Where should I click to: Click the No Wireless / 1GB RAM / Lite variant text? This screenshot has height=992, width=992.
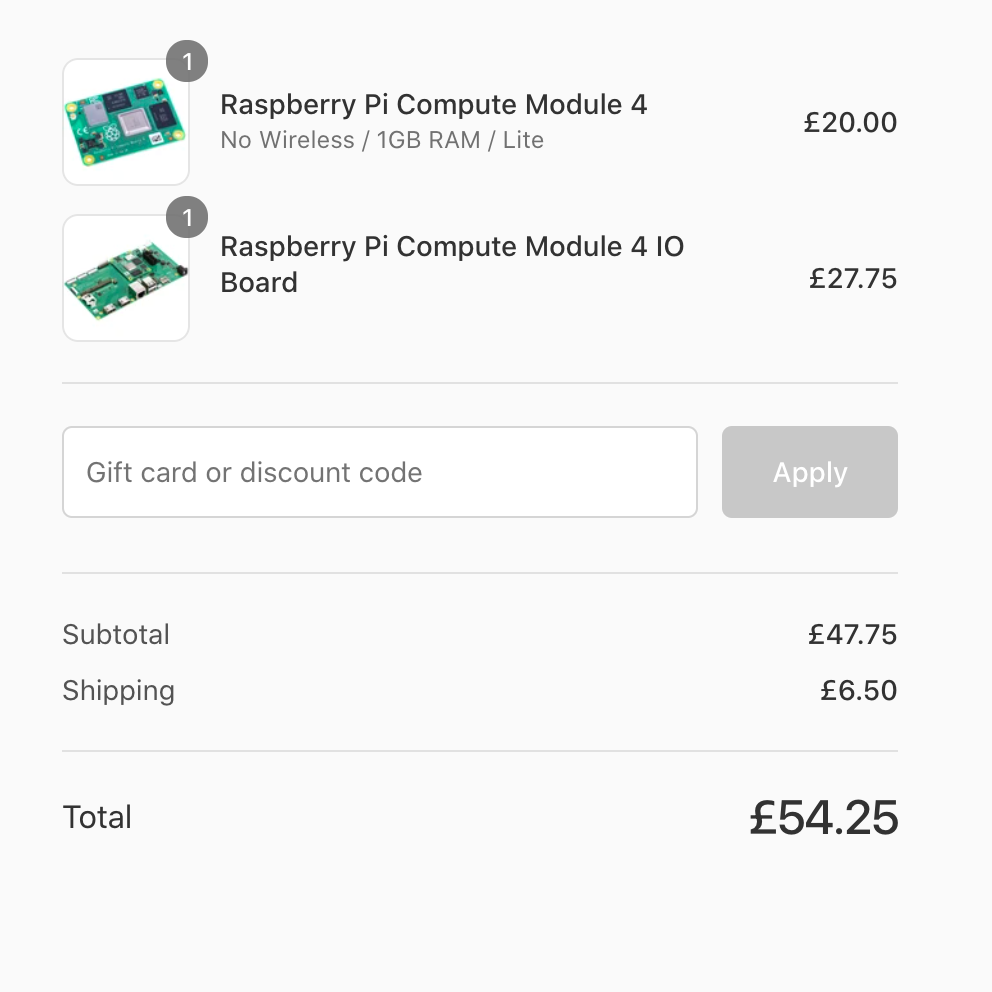381,140
